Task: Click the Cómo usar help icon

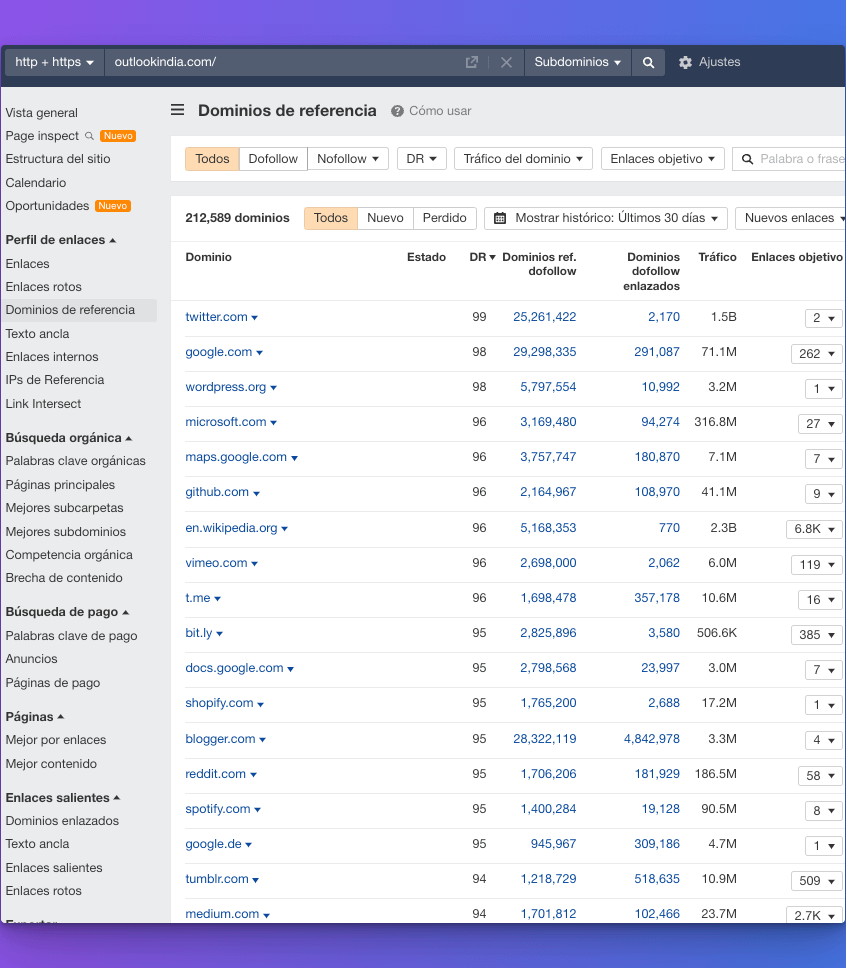Action: tap(397, 111)
